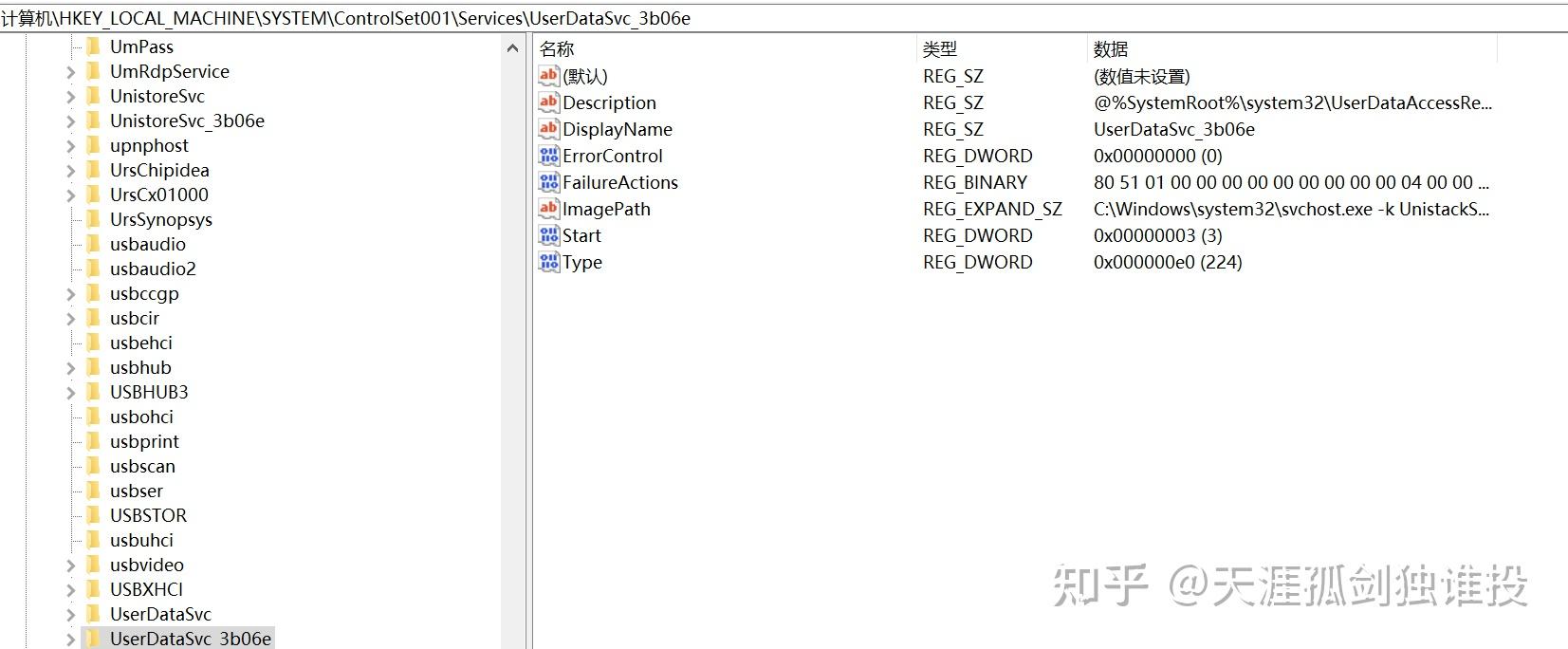Viewport: 1568px width, 649px height.
Task: Click the DWORD icon beside Start
Action: click(x=548, y=235)
